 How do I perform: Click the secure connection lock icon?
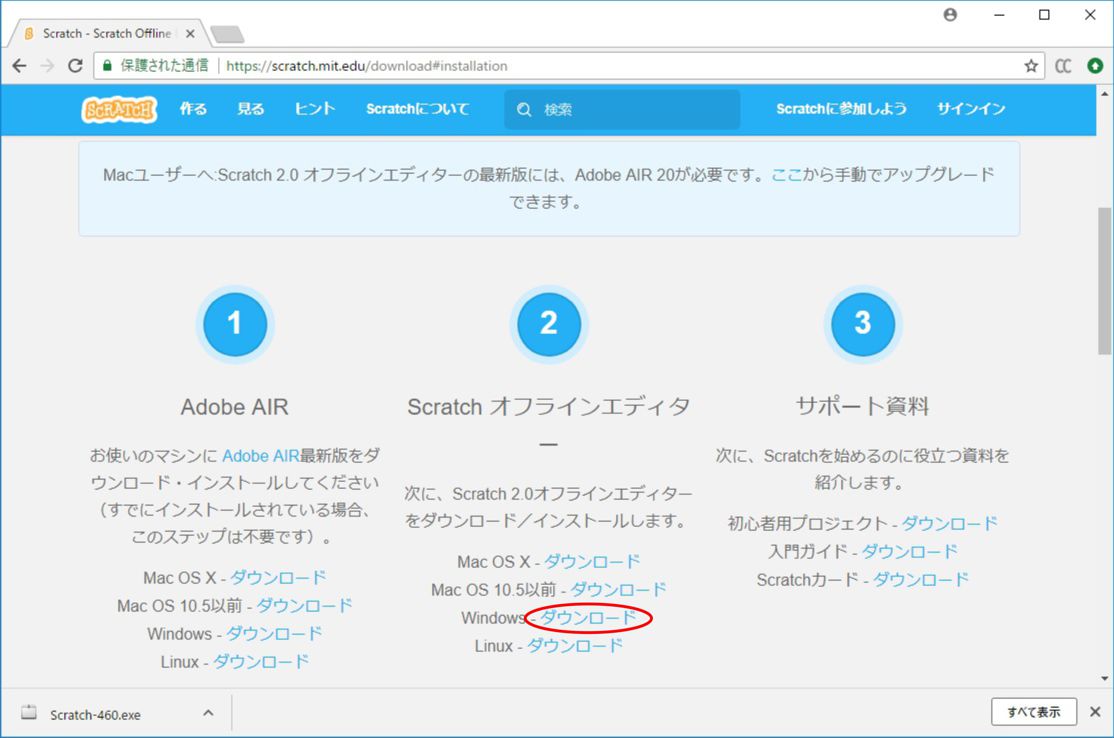click(x=107, y=66)
